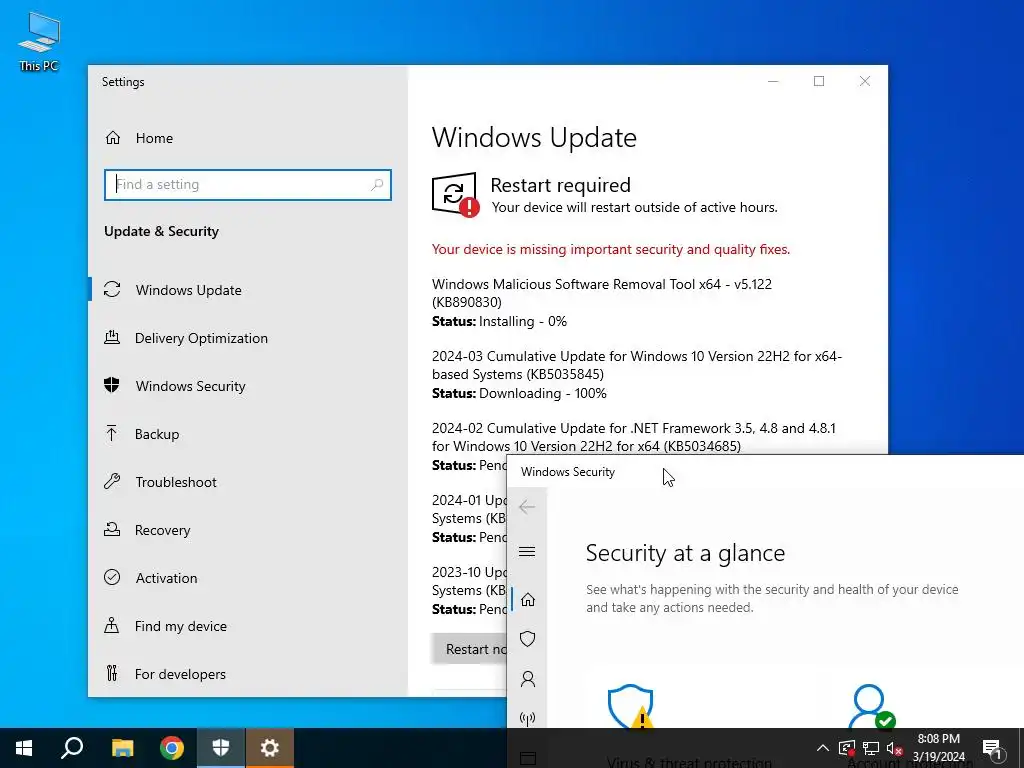Image resolution: width=1024 pixels, height=768 pixels.
Task: Click the KB5035845 cumulative update entry
Action: click(x=637, y=375)
